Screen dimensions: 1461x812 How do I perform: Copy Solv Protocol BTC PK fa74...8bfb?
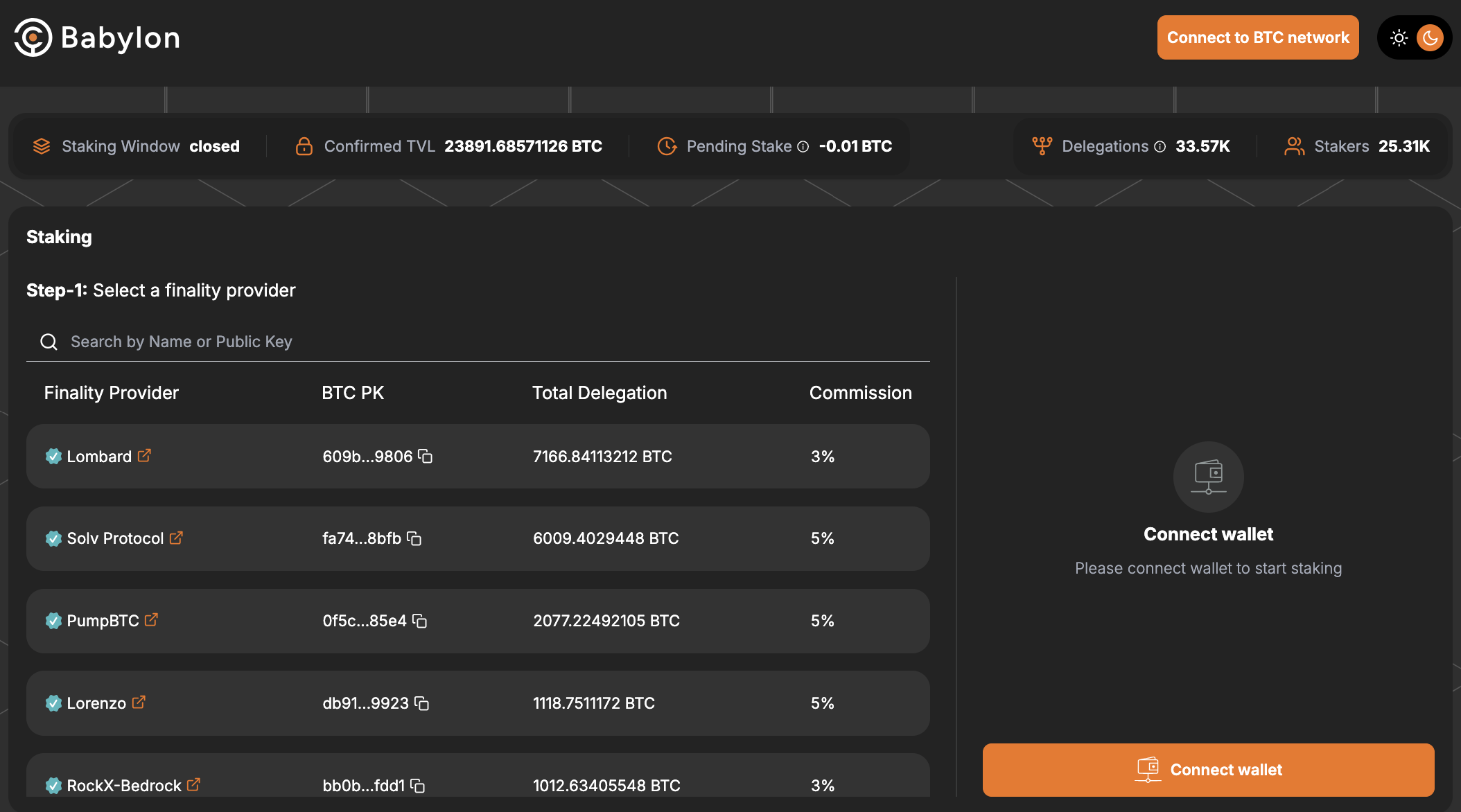coord(414,538)
